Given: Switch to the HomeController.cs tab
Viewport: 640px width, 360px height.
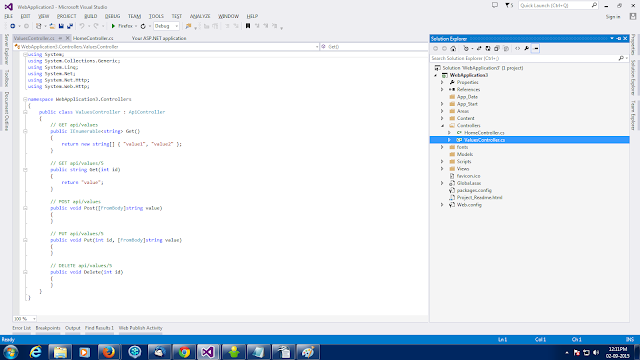Looking at the screenshot, I should coord(93,38).
